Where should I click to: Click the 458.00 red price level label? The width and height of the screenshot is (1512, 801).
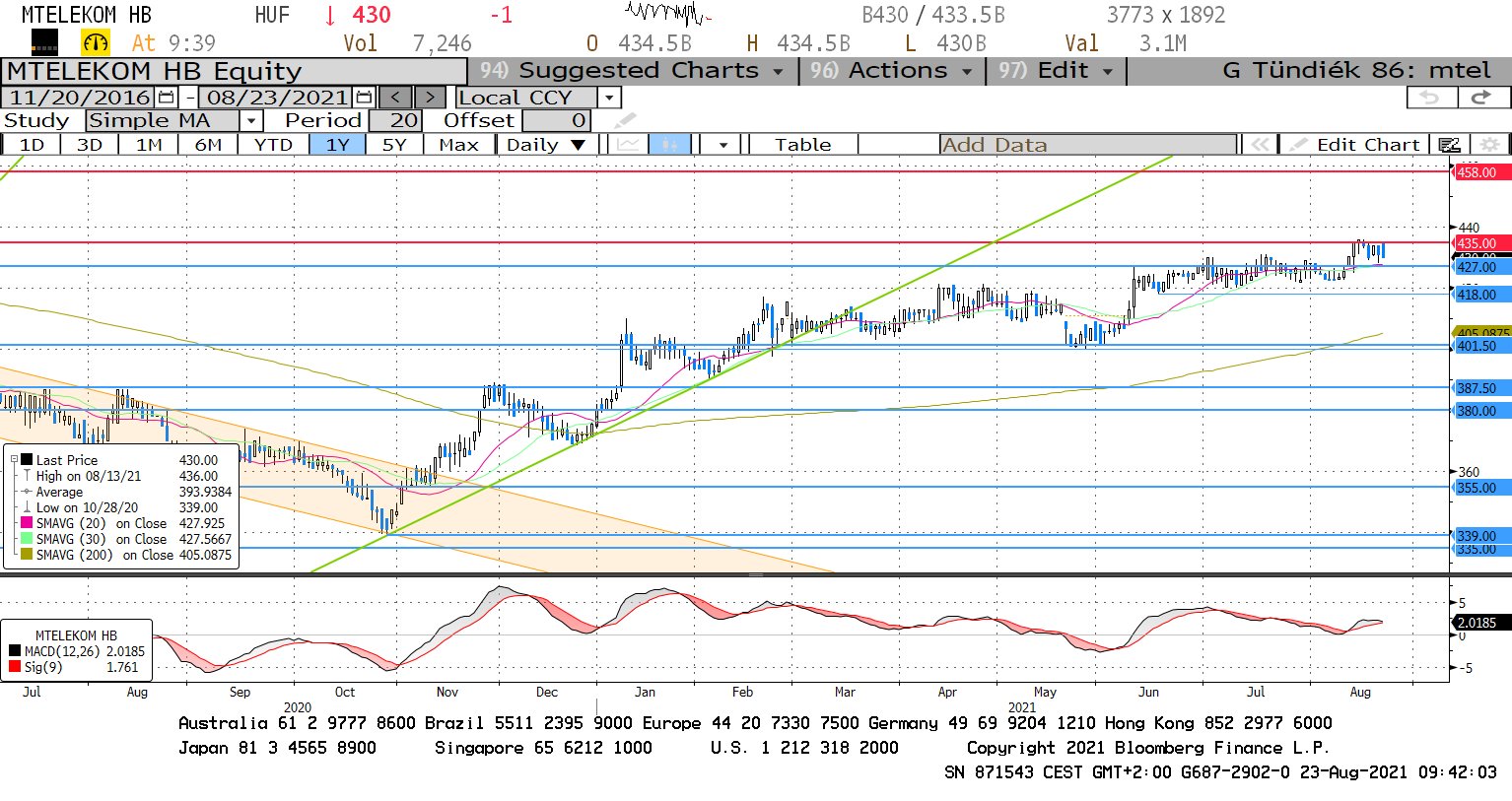(x=1481, y=172)
